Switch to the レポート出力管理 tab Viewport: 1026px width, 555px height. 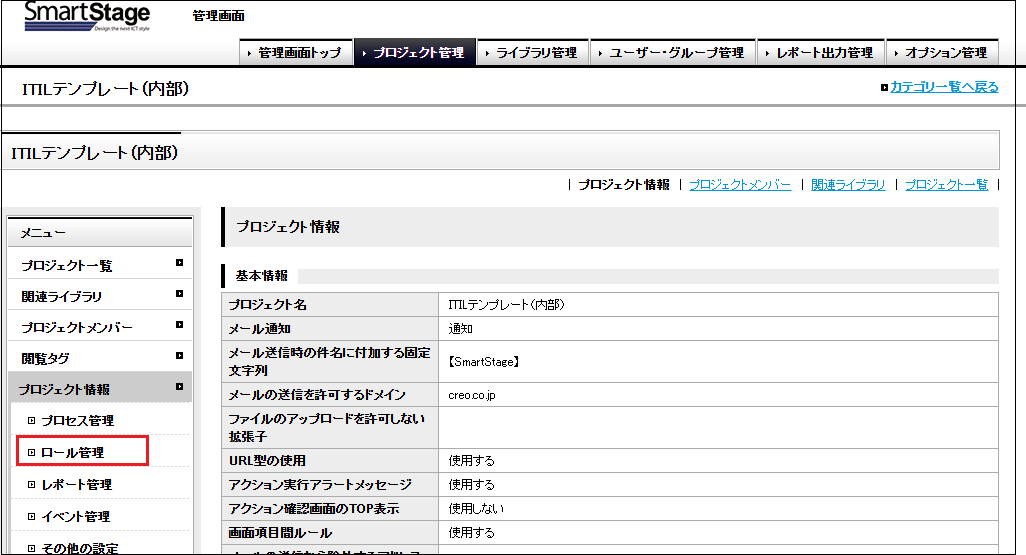coord(821,52)
